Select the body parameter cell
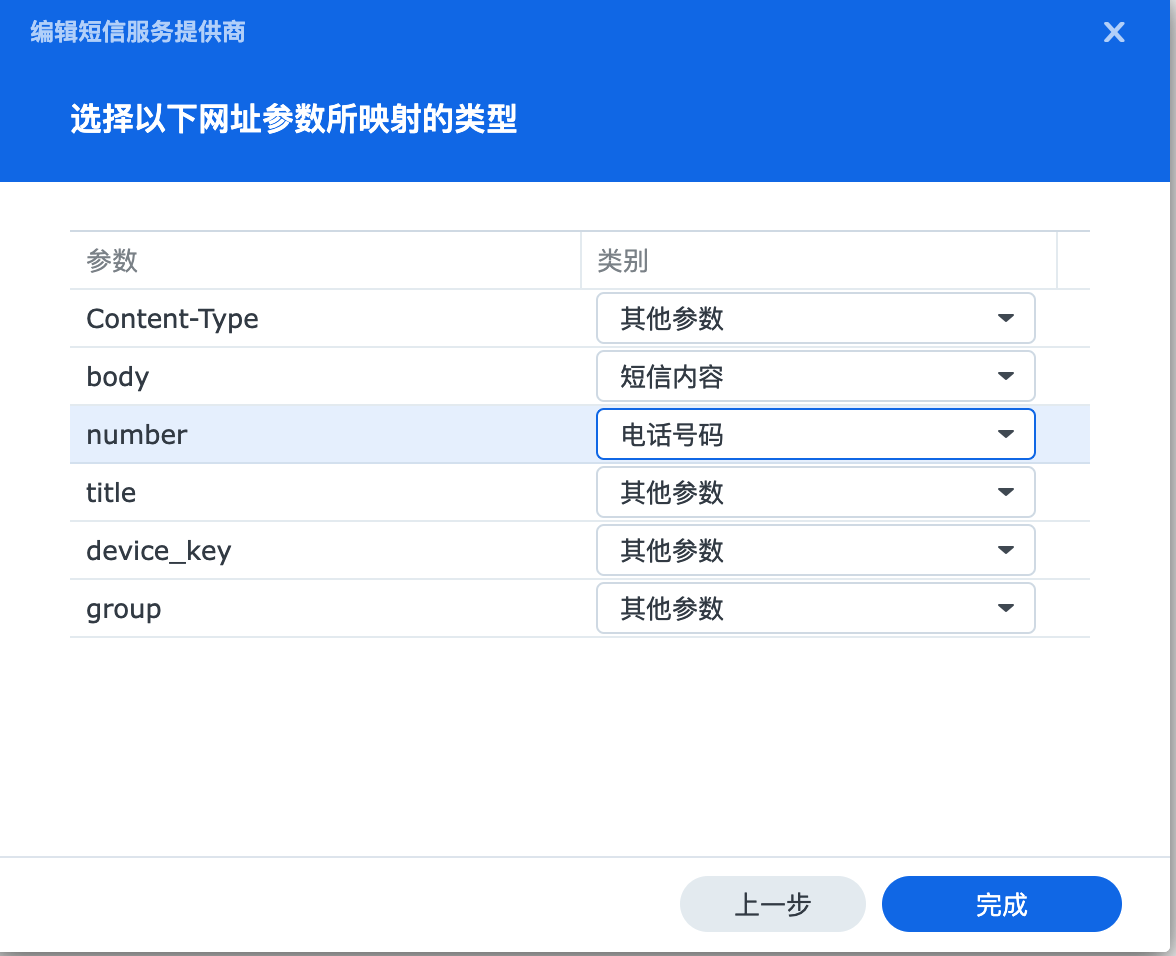1176x956 pixels. click(326, 376)
